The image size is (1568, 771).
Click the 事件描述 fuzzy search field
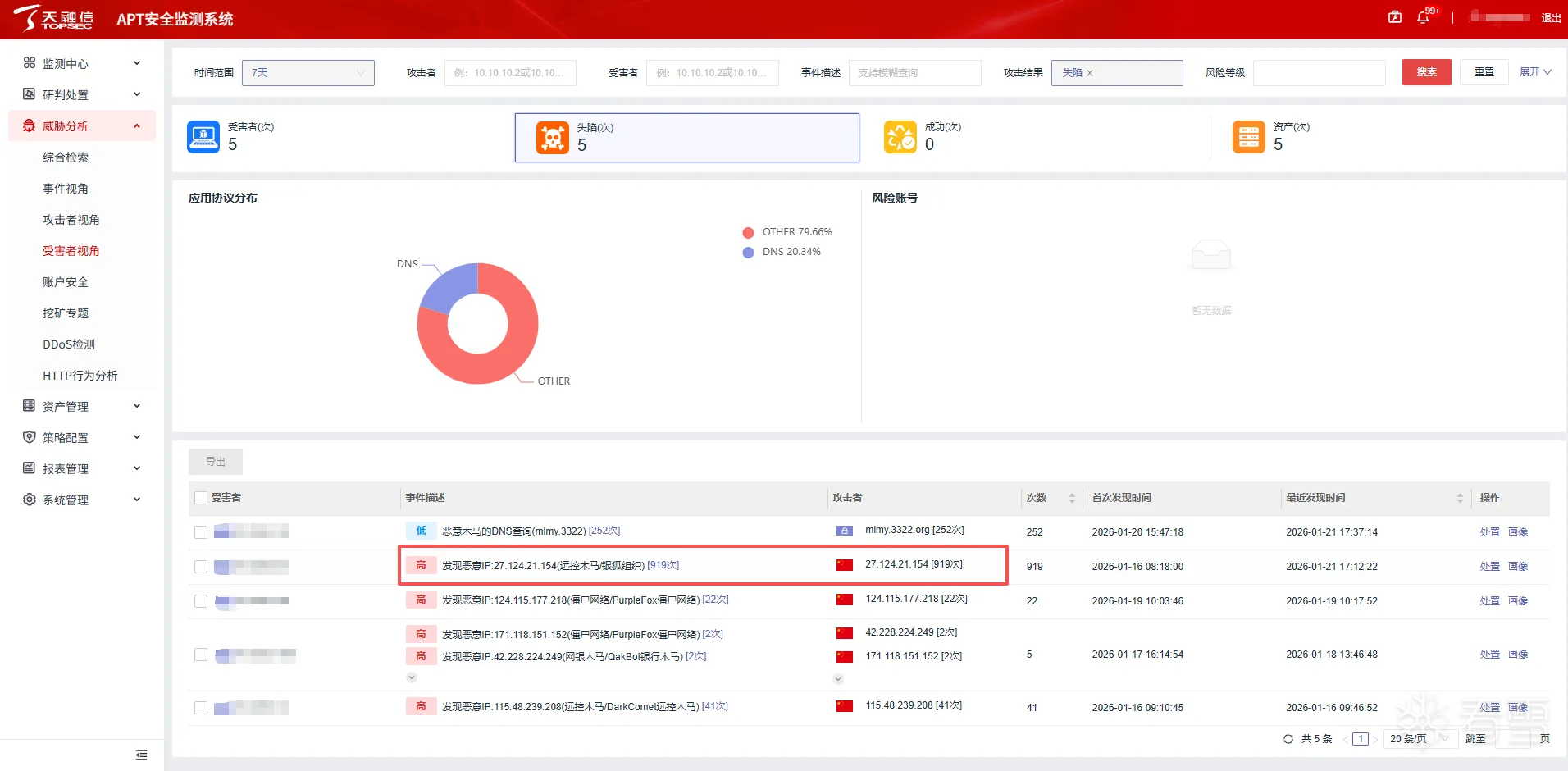coord(915,73)
